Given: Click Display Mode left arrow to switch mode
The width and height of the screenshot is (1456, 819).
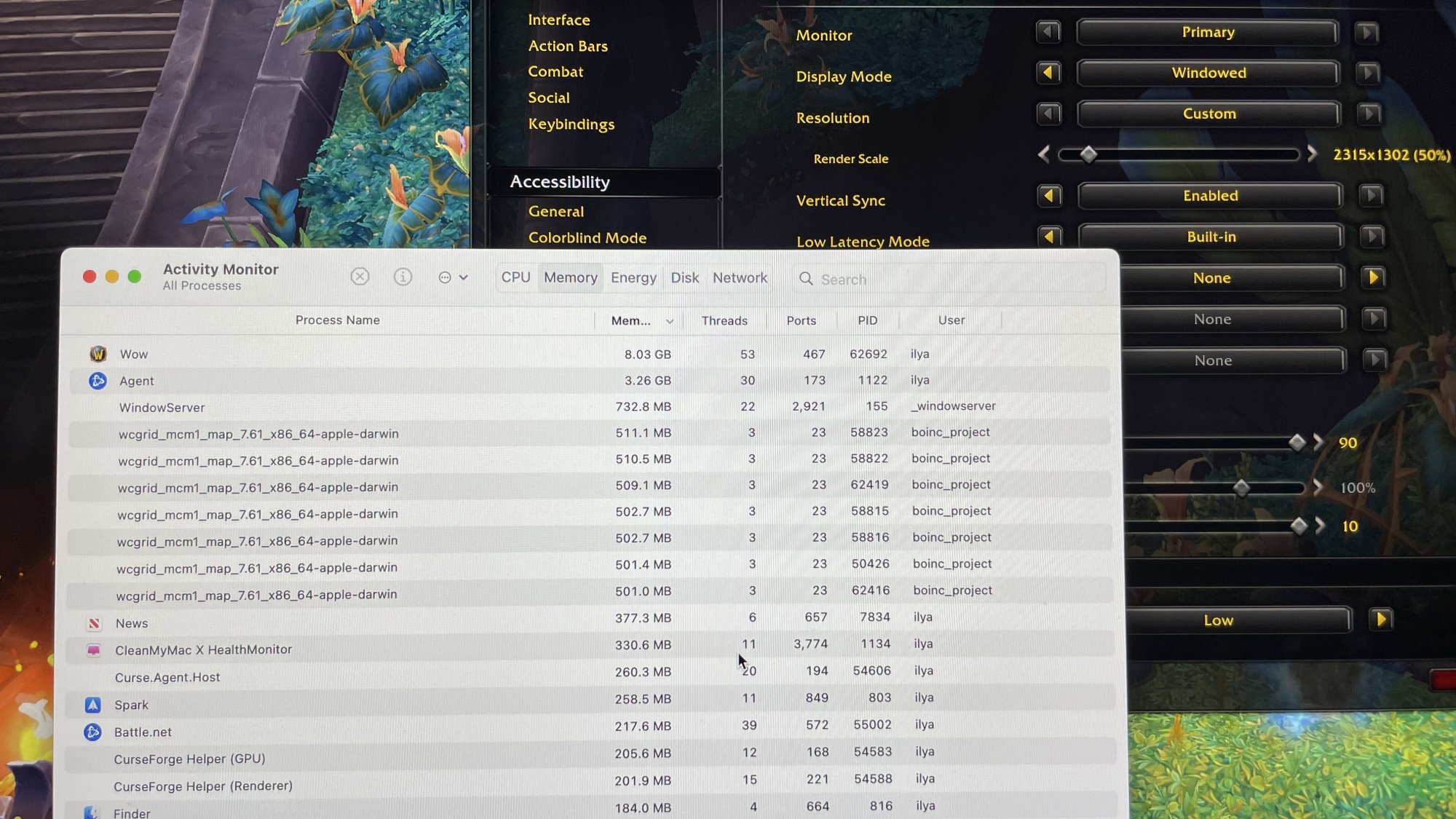Looking at the screenshot, I should [1048, 73].
